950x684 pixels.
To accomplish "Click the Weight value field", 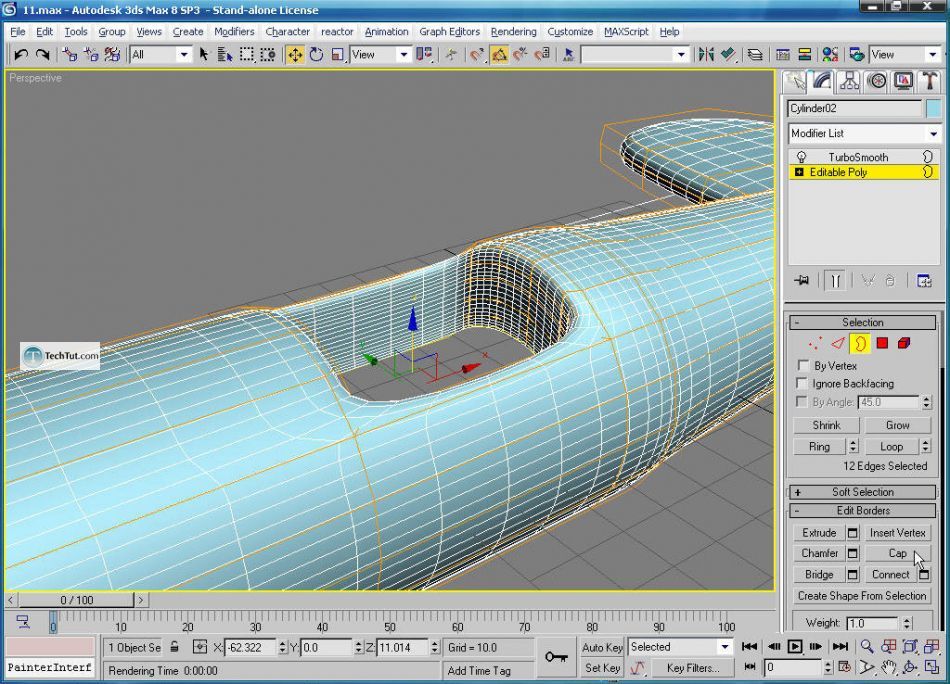I will tap(872, 623).
